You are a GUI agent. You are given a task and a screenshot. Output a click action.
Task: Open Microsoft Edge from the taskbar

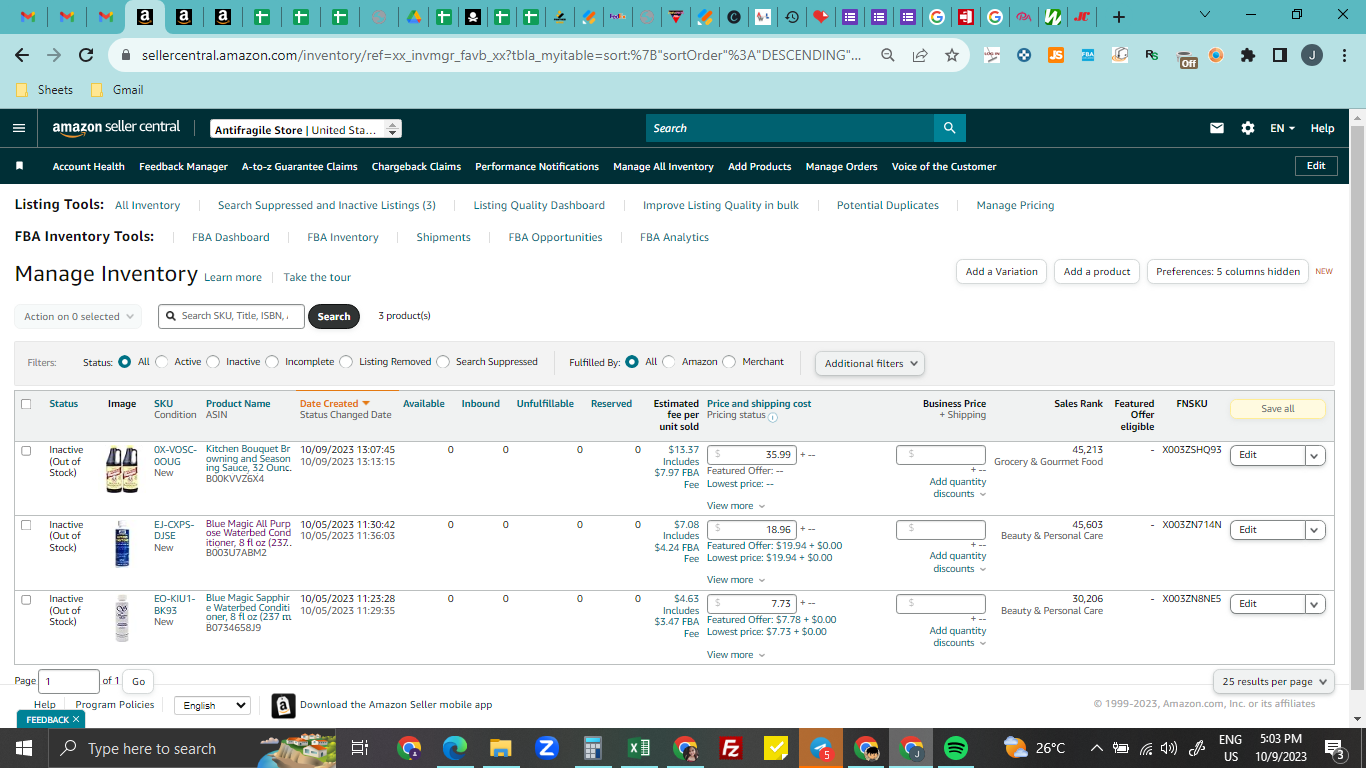pyautogui.click(x=455, y=748)
